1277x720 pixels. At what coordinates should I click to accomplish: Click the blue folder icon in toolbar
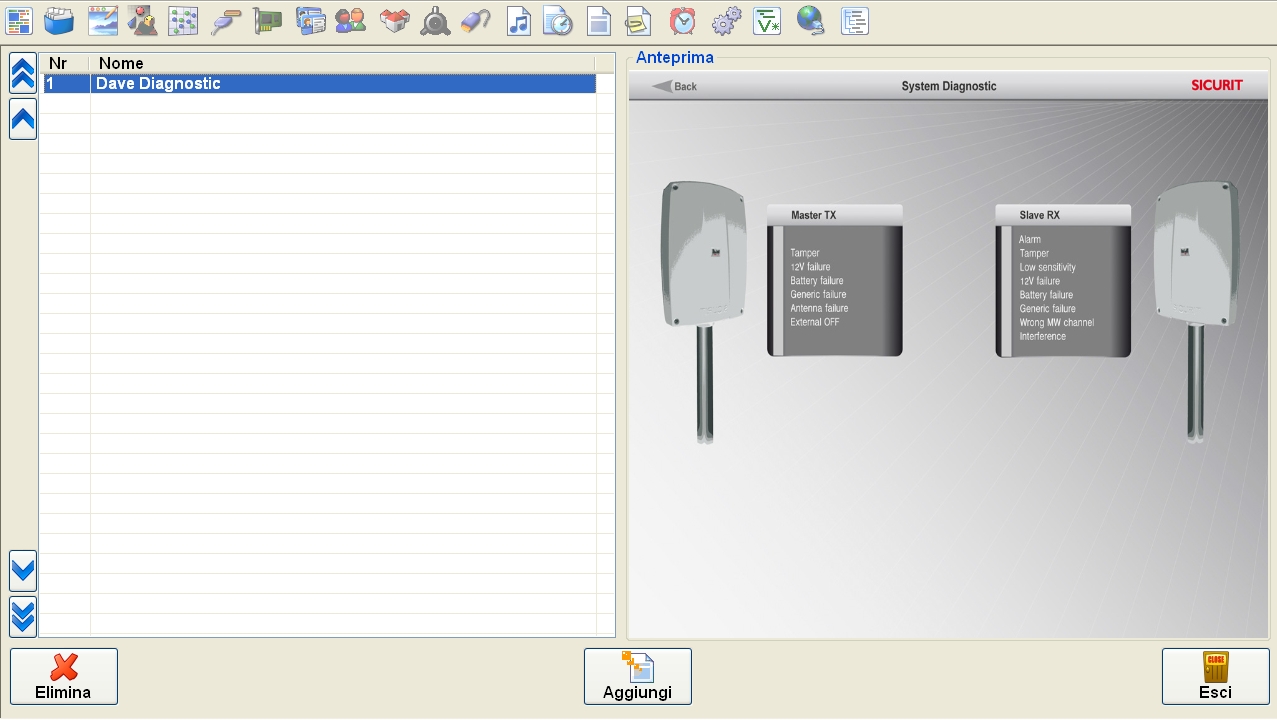(59, 21)
